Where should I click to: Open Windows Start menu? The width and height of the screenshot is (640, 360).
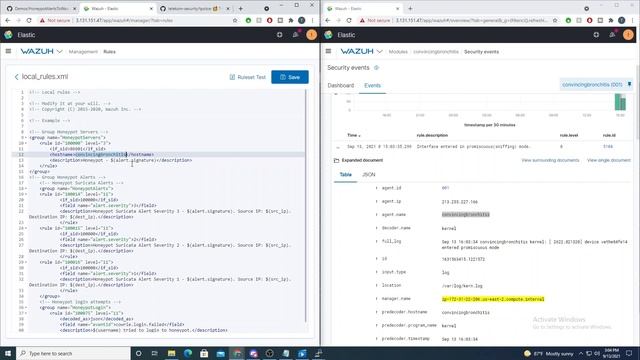tap(8, 353)
